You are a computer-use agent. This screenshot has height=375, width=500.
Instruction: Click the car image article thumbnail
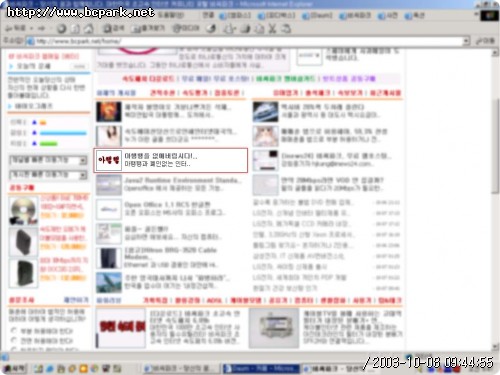pos(265,112)
